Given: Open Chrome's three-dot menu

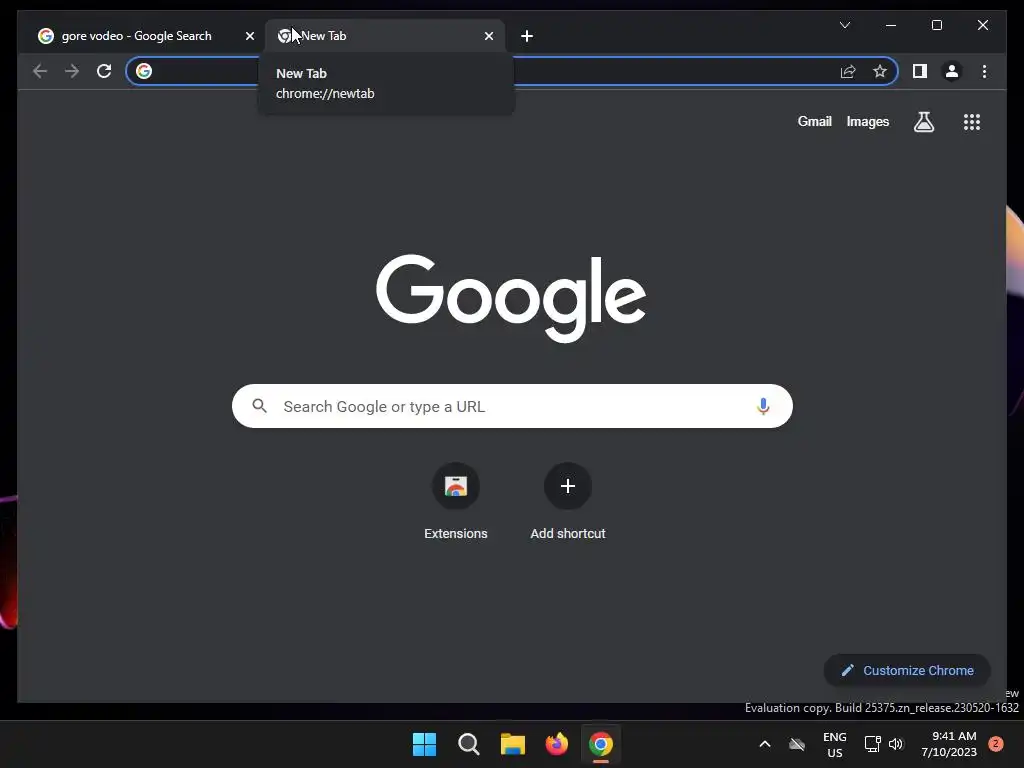Looking at the screenshot, I should [984, 71].
